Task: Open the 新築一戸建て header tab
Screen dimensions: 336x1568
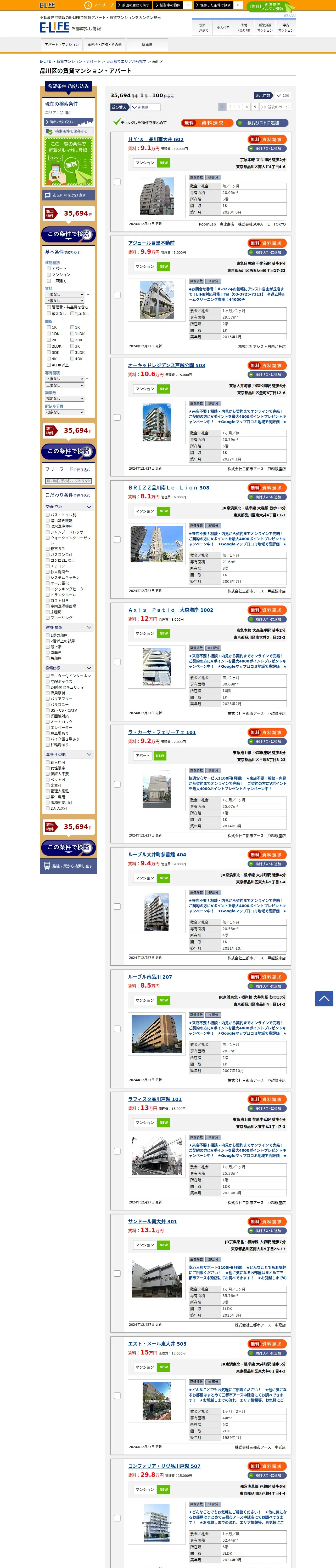Action: point(203,27)
